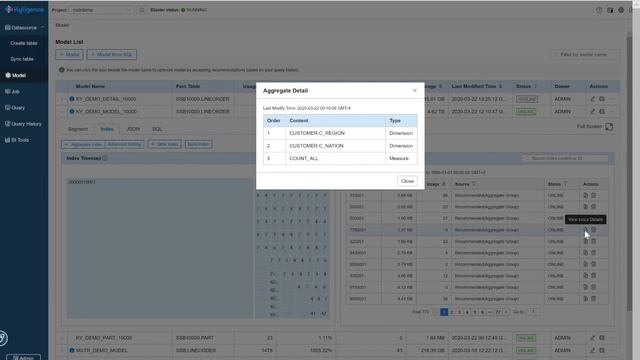Open more actions for KY_DEMO_DETAIL_10000
Image resolution: width=640 pixels, height=360 pixels.
[x=611, y=99]
